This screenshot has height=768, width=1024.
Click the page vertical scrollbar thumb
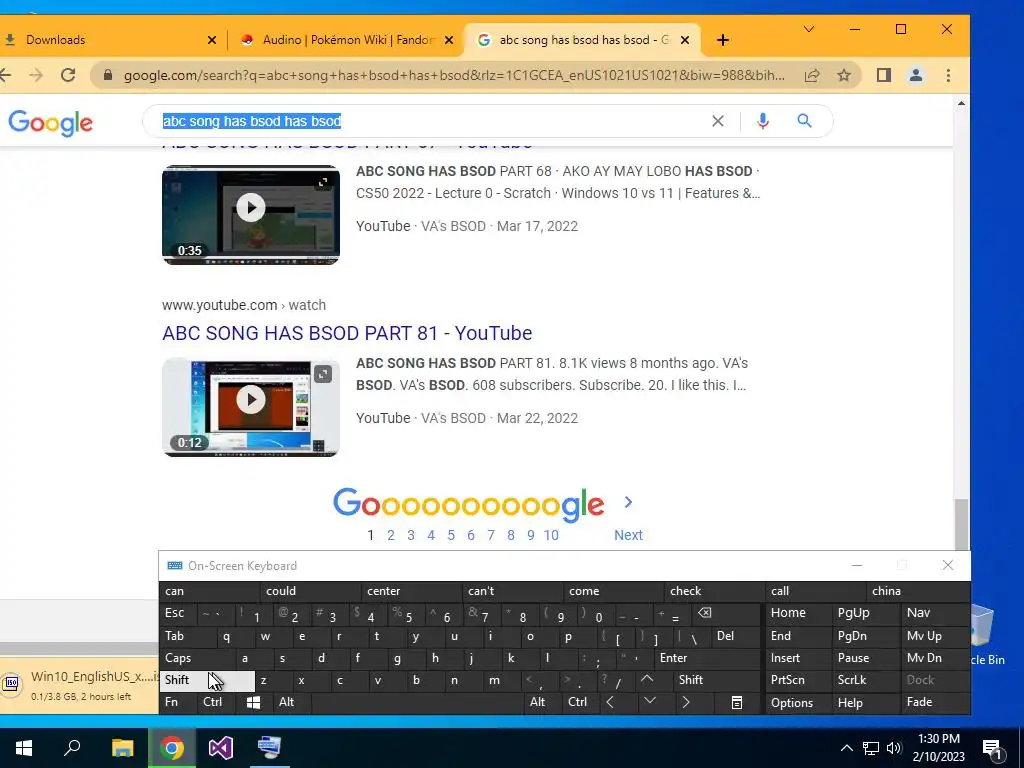point(961,524)
